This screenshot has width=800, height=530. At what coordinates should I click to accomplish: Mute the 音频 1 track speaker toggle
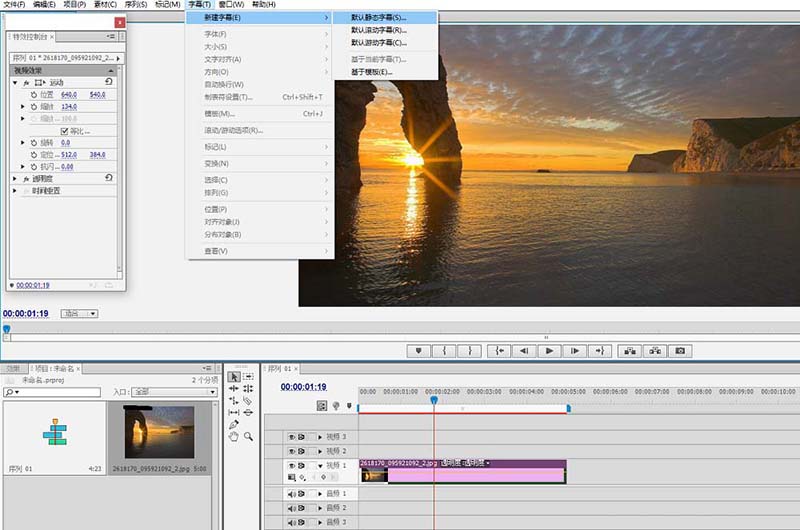coord(292,494)
